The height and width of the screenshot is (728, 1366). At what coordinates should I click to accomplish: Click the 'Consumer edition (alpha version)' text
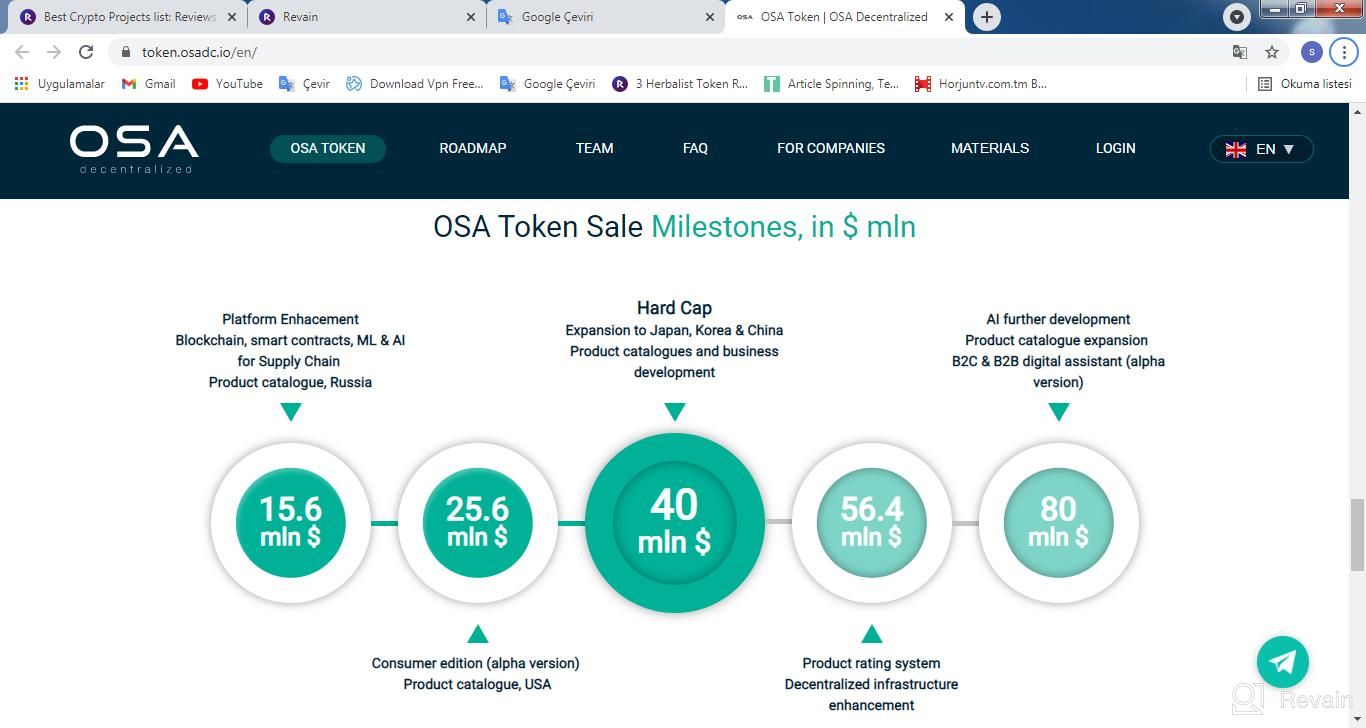pos(476,663)
